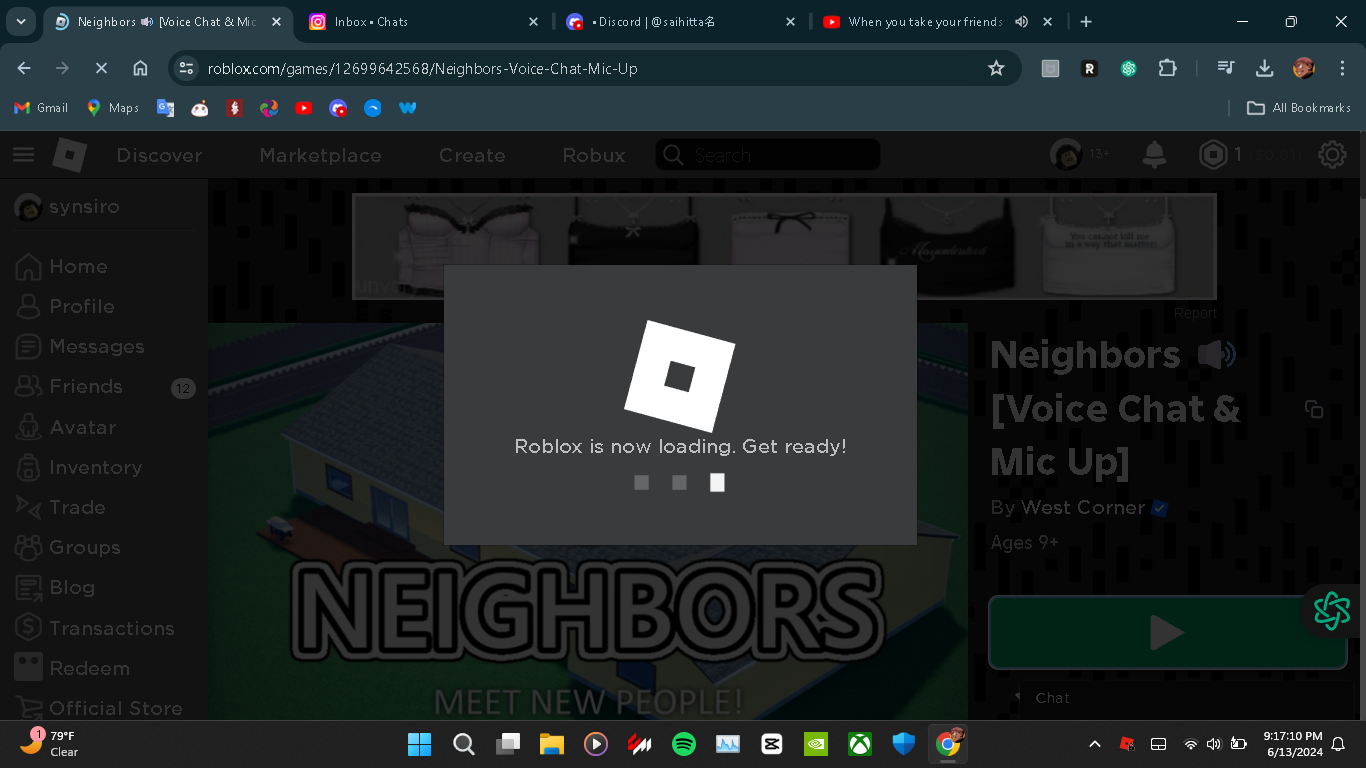This screenshot has height=768, width=1366.
Task: Open All Bookmarks folder
Action: click(1299, 108)
